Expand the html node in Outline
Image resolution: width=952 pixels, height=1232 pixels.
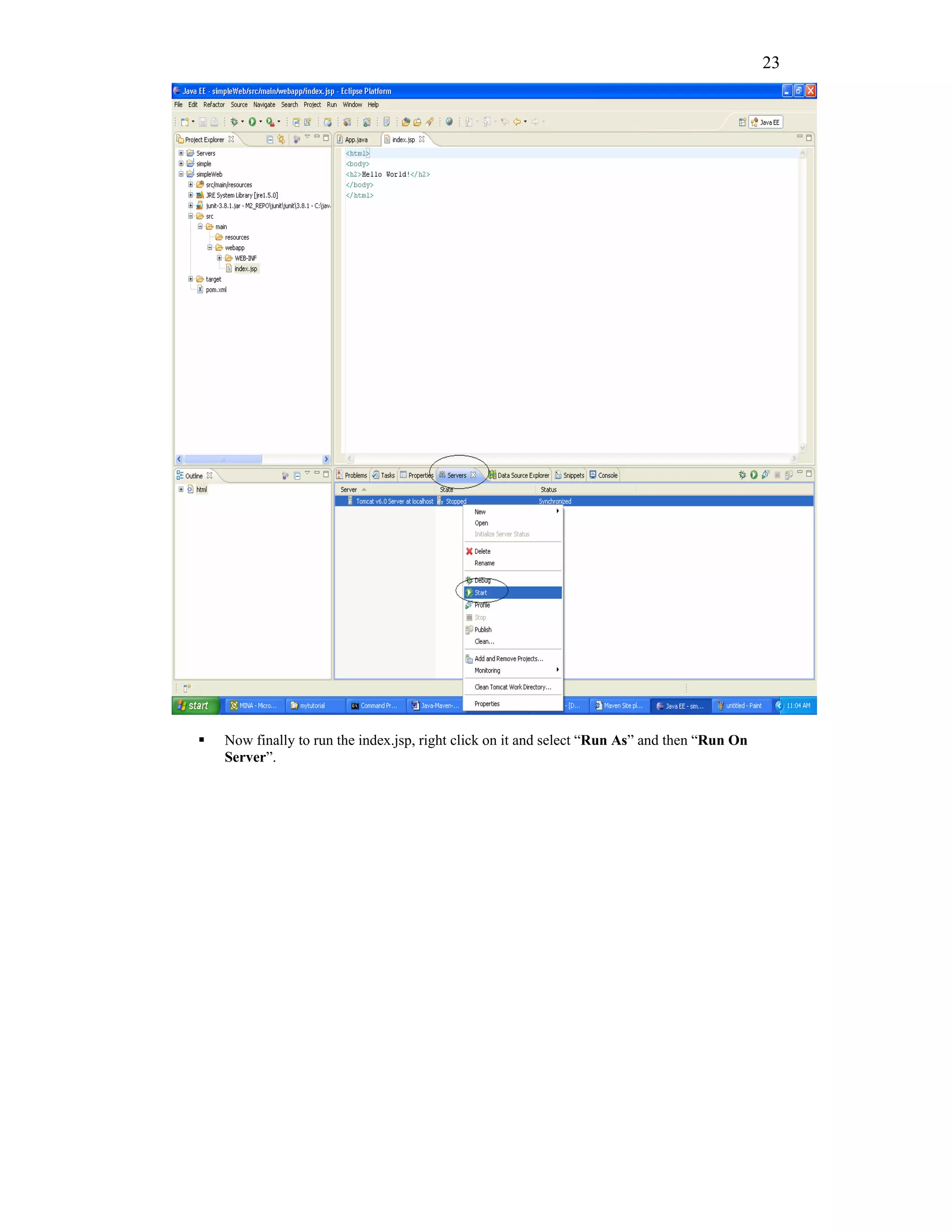[x=181, y=489]
